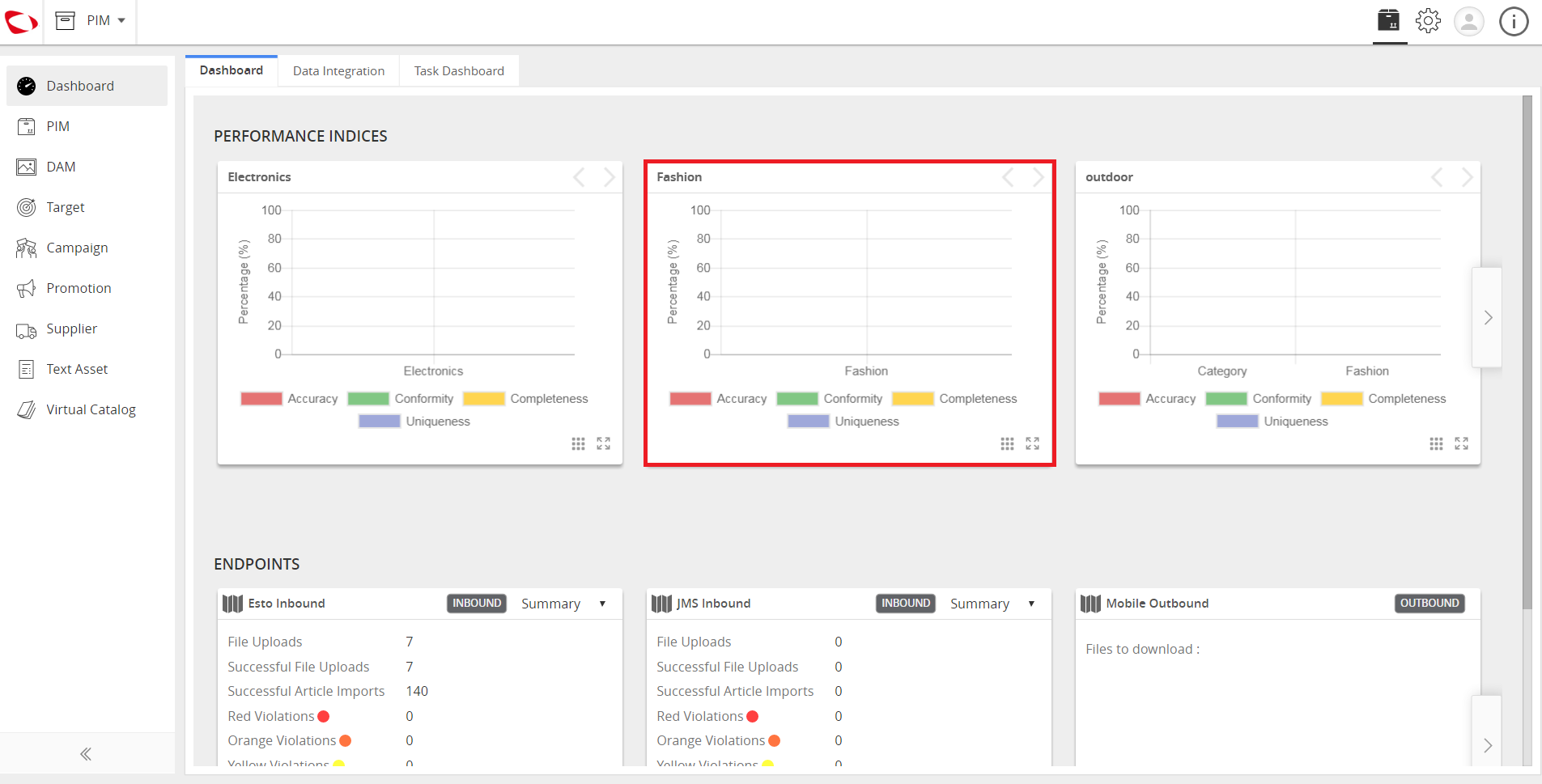Open the user profile avatar icon
The width and height of the screenshot is (1542, 784).
click(x=1469, y=21)
